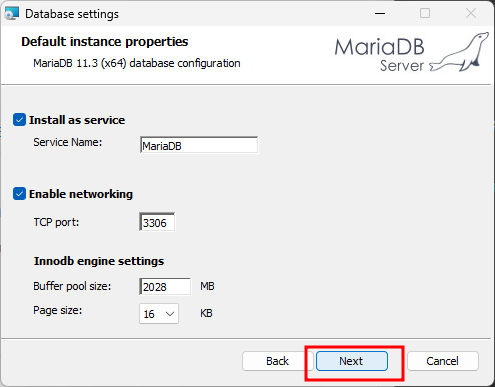Screen dimensions: 495x387
Task: Close the Database settings window
Action: pyautogui.click(x=471, y=14)
